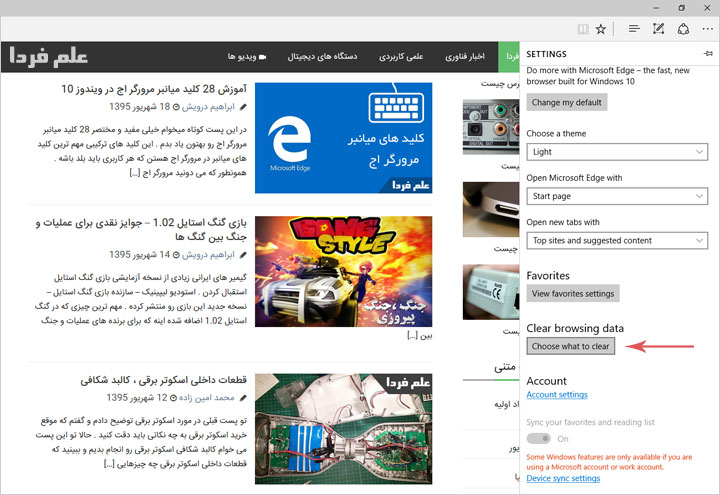The height and width of the screenshot is (495, 720).
Task: Click the Favorites star icon
Action: point(601,30)
